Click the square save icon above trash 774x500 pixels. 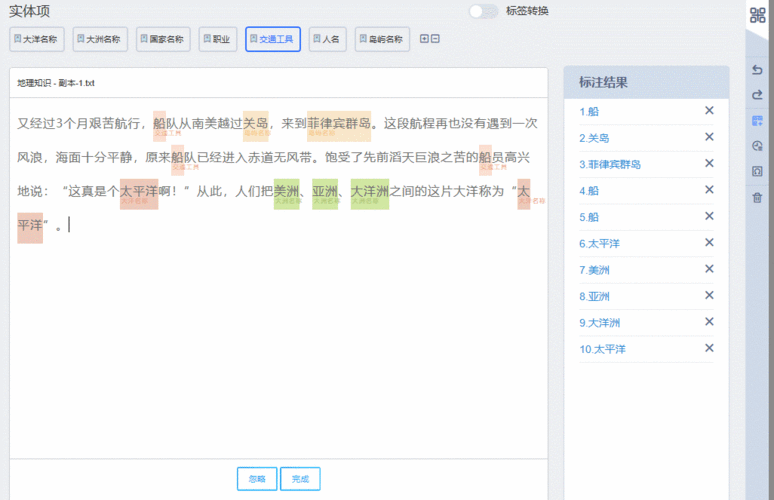click(757, 171)
